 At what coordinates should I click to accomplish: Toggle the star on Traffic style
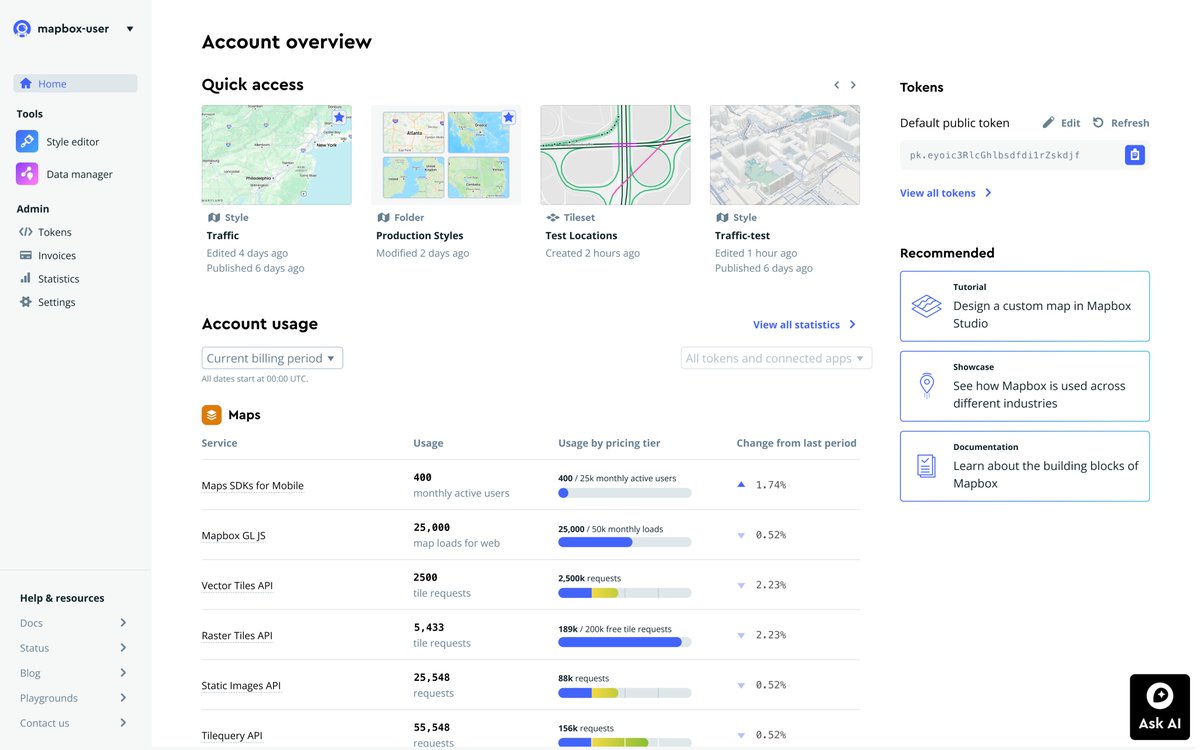(x=339, y=117)
